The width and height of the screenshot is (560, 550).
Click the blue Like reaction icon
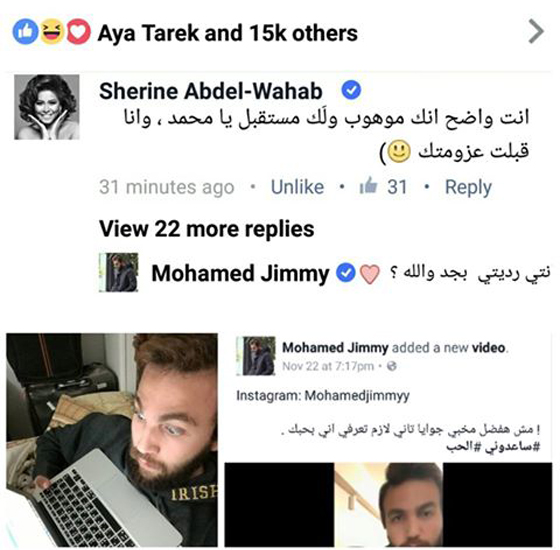point(25,32)
